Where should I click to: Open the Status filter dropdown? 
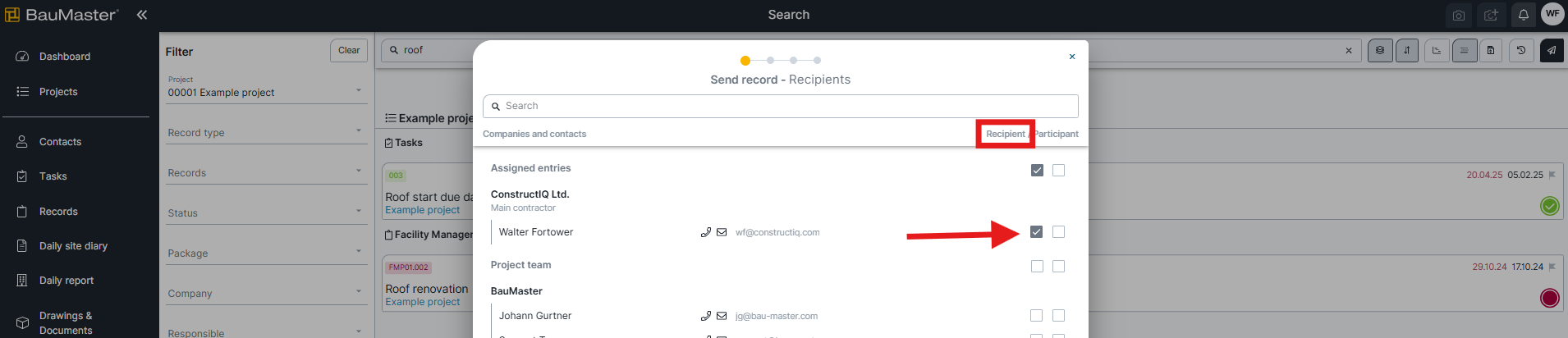tap(265, 212)
